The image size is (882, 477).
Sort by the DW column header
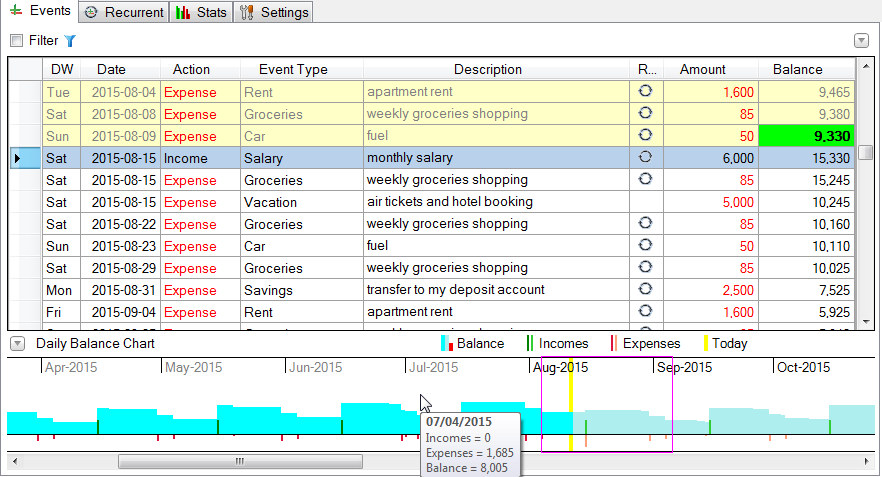click(62, 69)
